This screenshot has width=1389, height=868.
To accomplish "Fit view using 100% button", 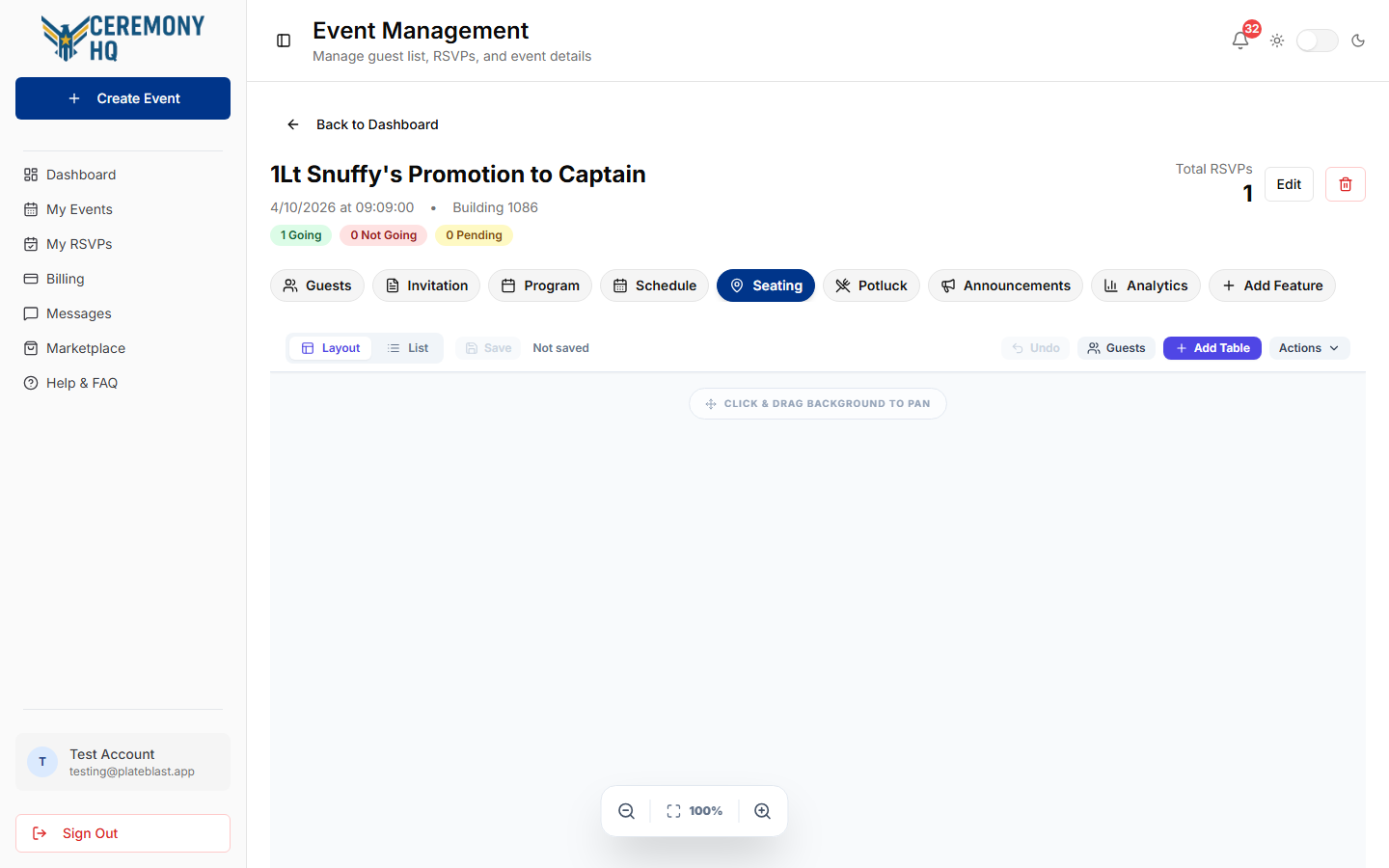I will [694, 811].
